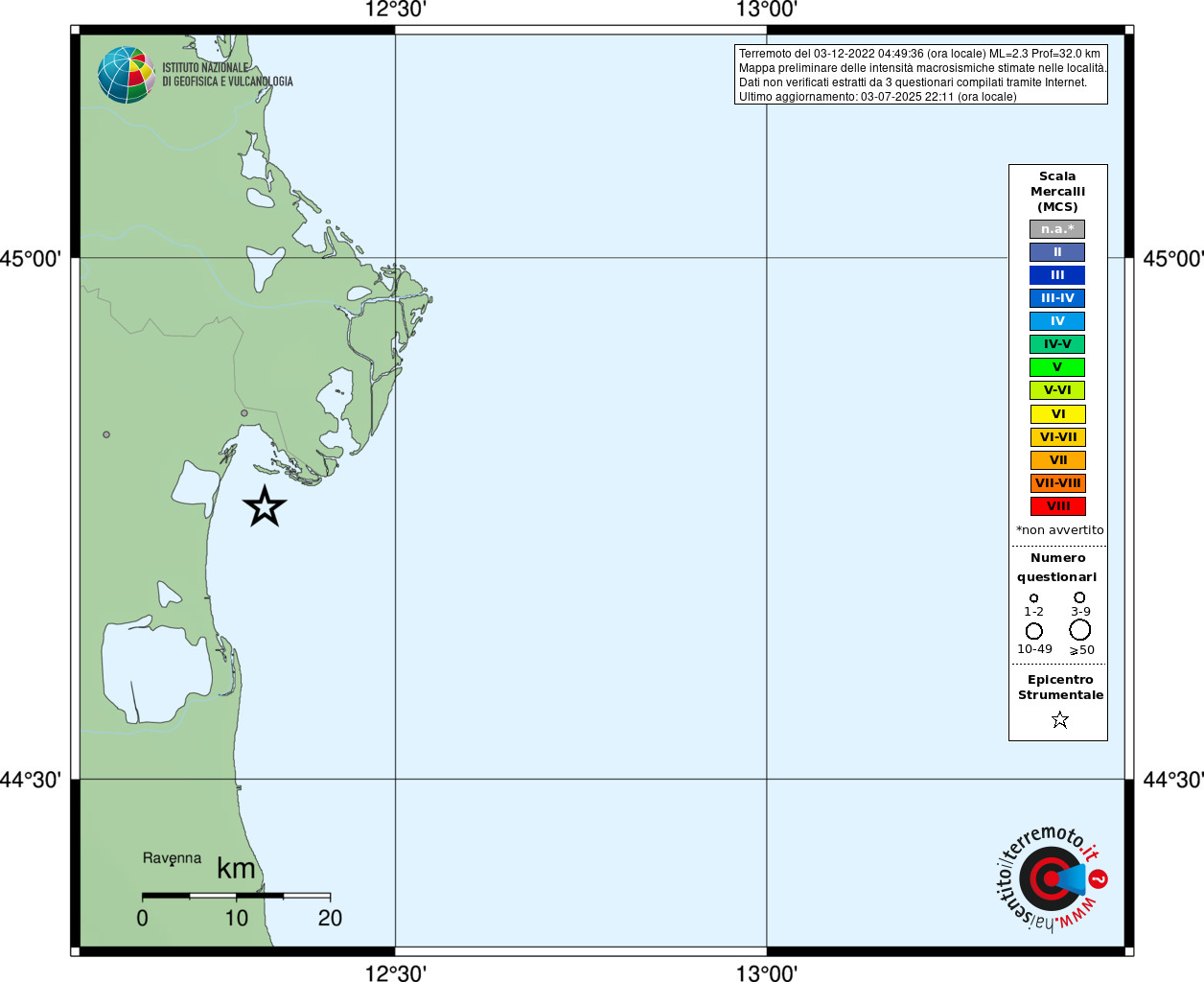Click the 10-49 questionnaires circle symbol
Screen dimensions: 1204x982
[x=1034, y=631]
